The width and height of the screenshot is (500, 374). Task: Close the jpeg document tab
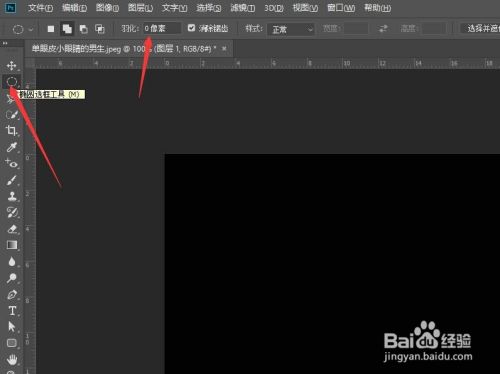tap(224, 49)
